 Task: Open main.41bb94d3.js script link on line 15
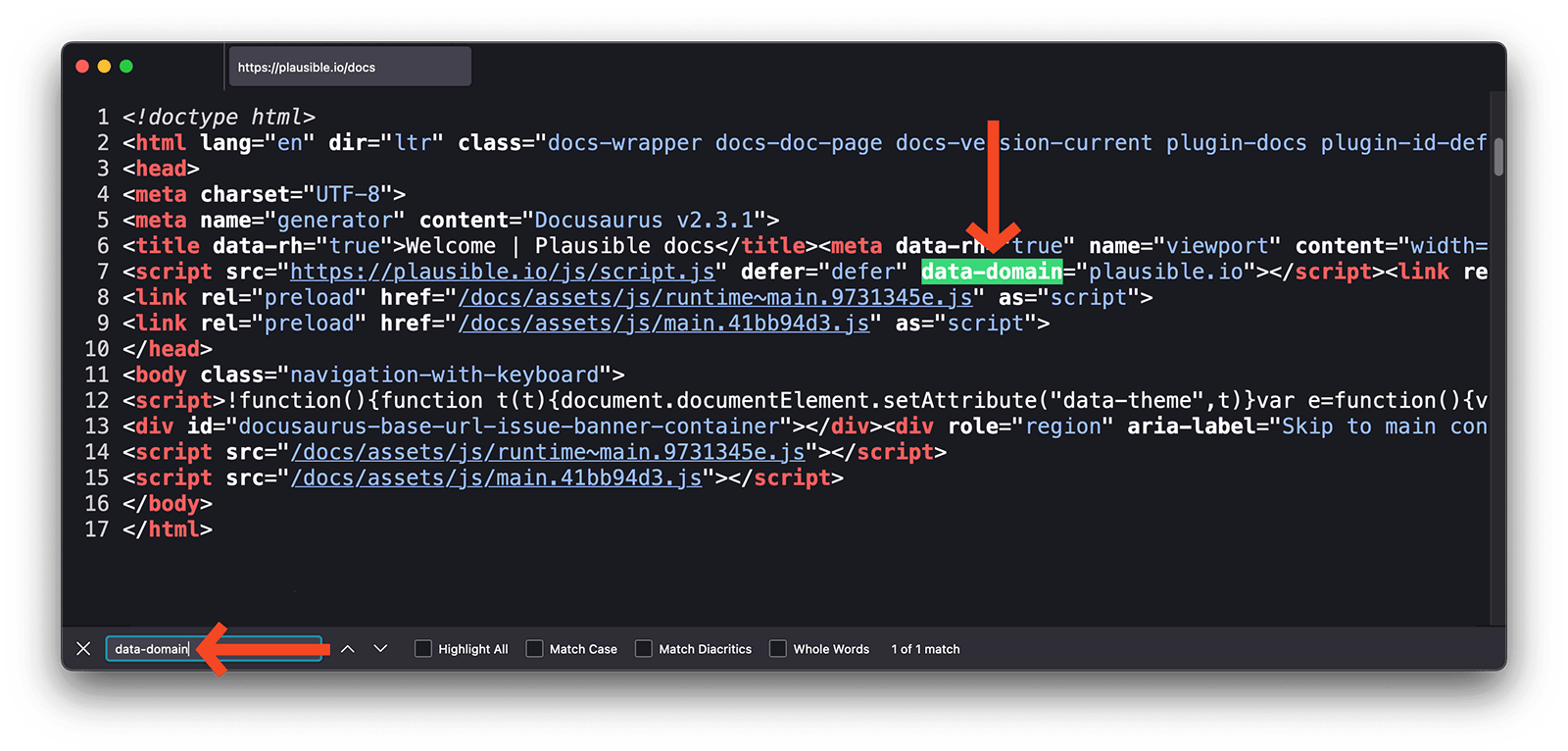pyautogui.click(x=496, y=477)
